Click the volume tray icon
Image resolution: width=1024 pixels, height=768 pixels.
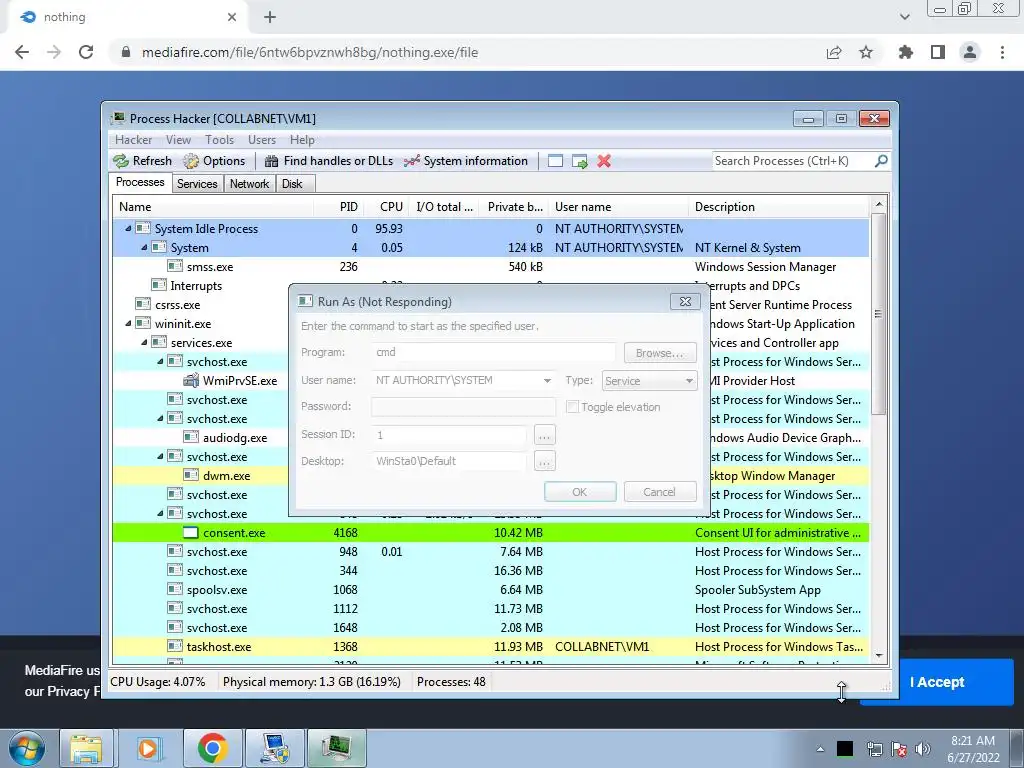pos(923,749)
